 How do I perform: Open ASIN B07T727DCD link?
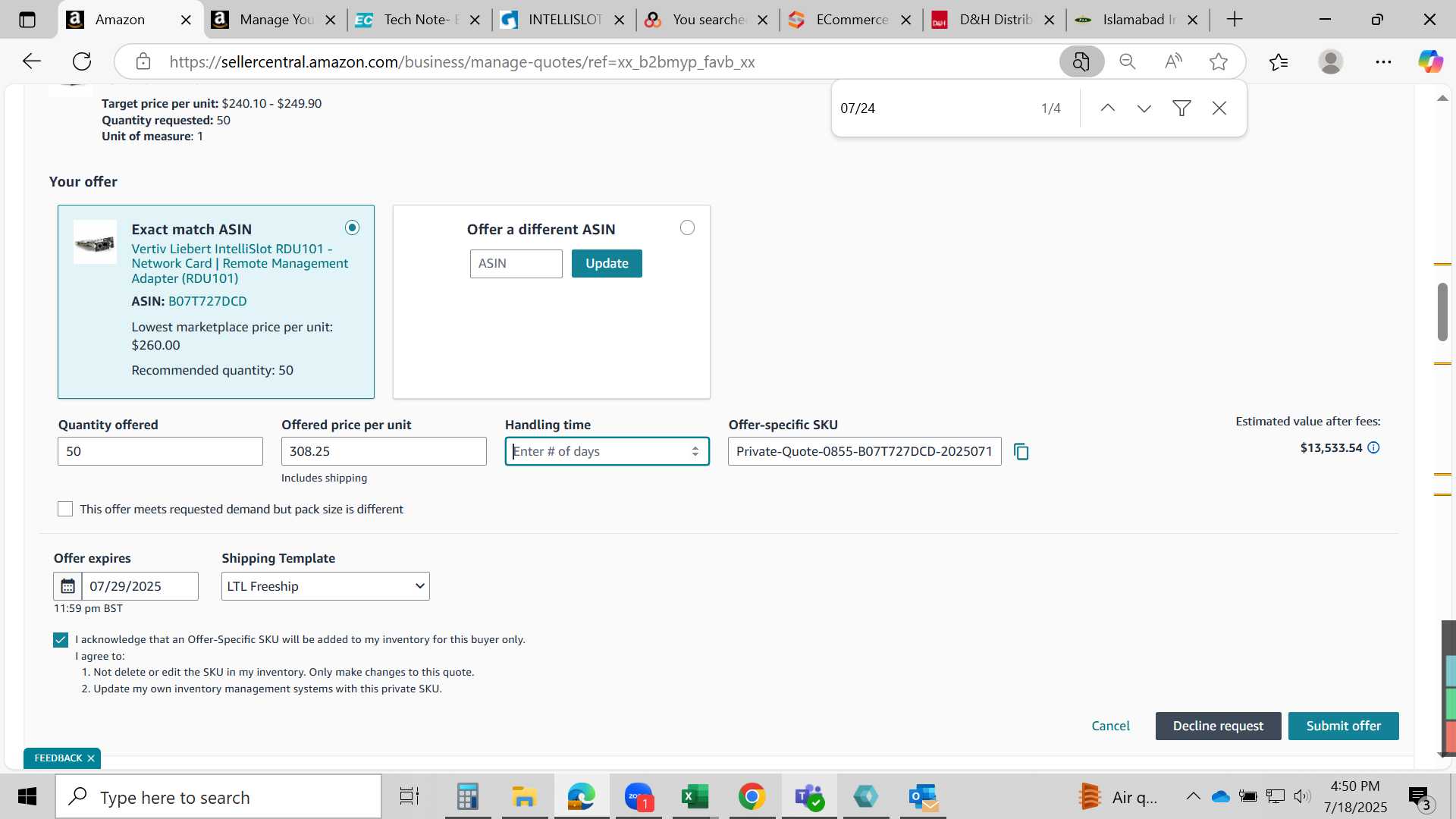pyautogui.click(x=208, y=301)
